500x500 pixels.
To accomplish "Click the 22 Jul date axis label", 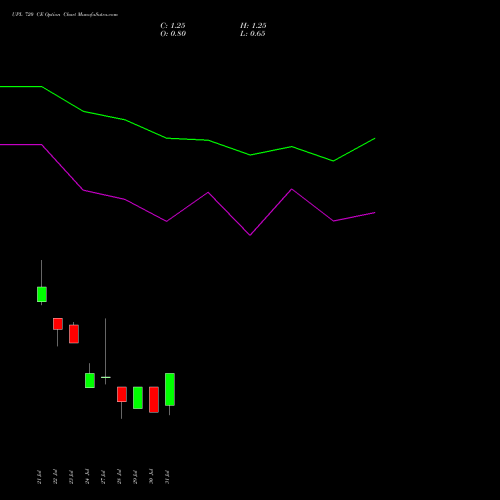I will point(55,477).
